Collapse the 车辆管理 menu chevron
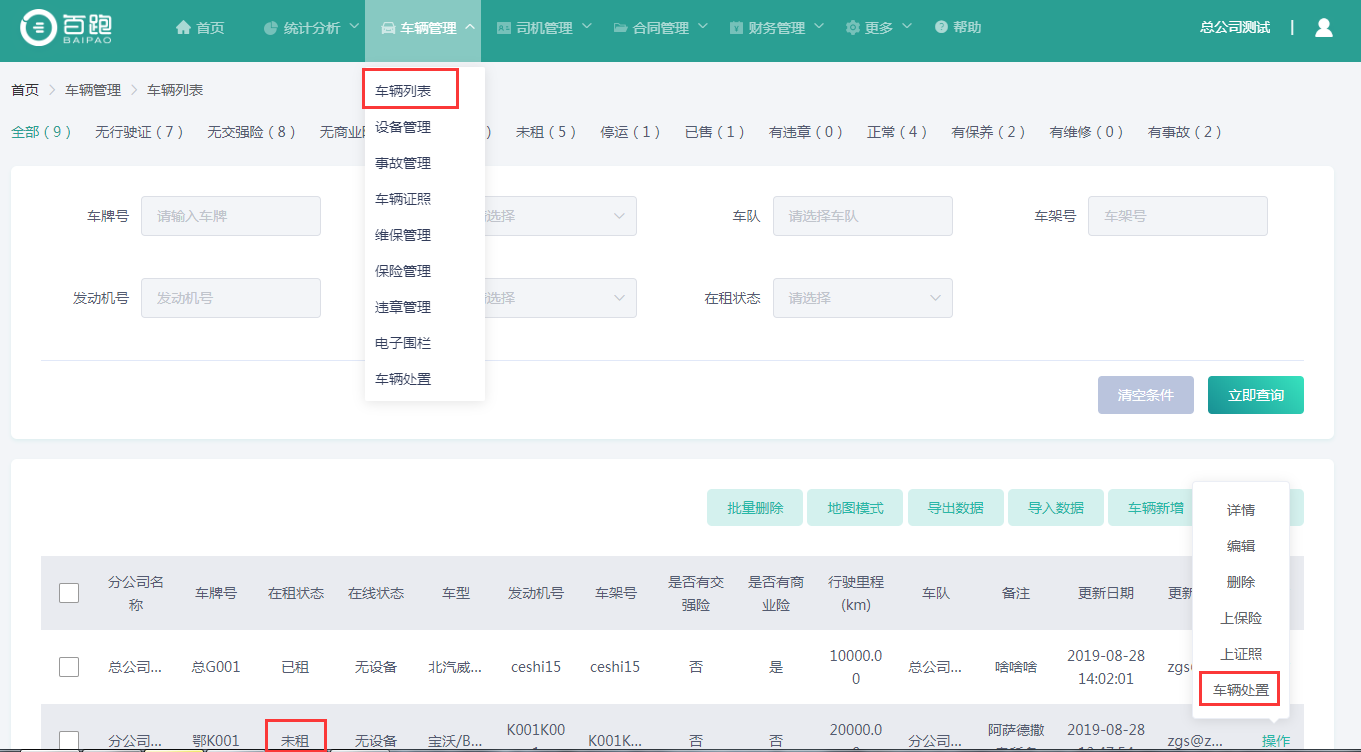 [x=470, y=27]
